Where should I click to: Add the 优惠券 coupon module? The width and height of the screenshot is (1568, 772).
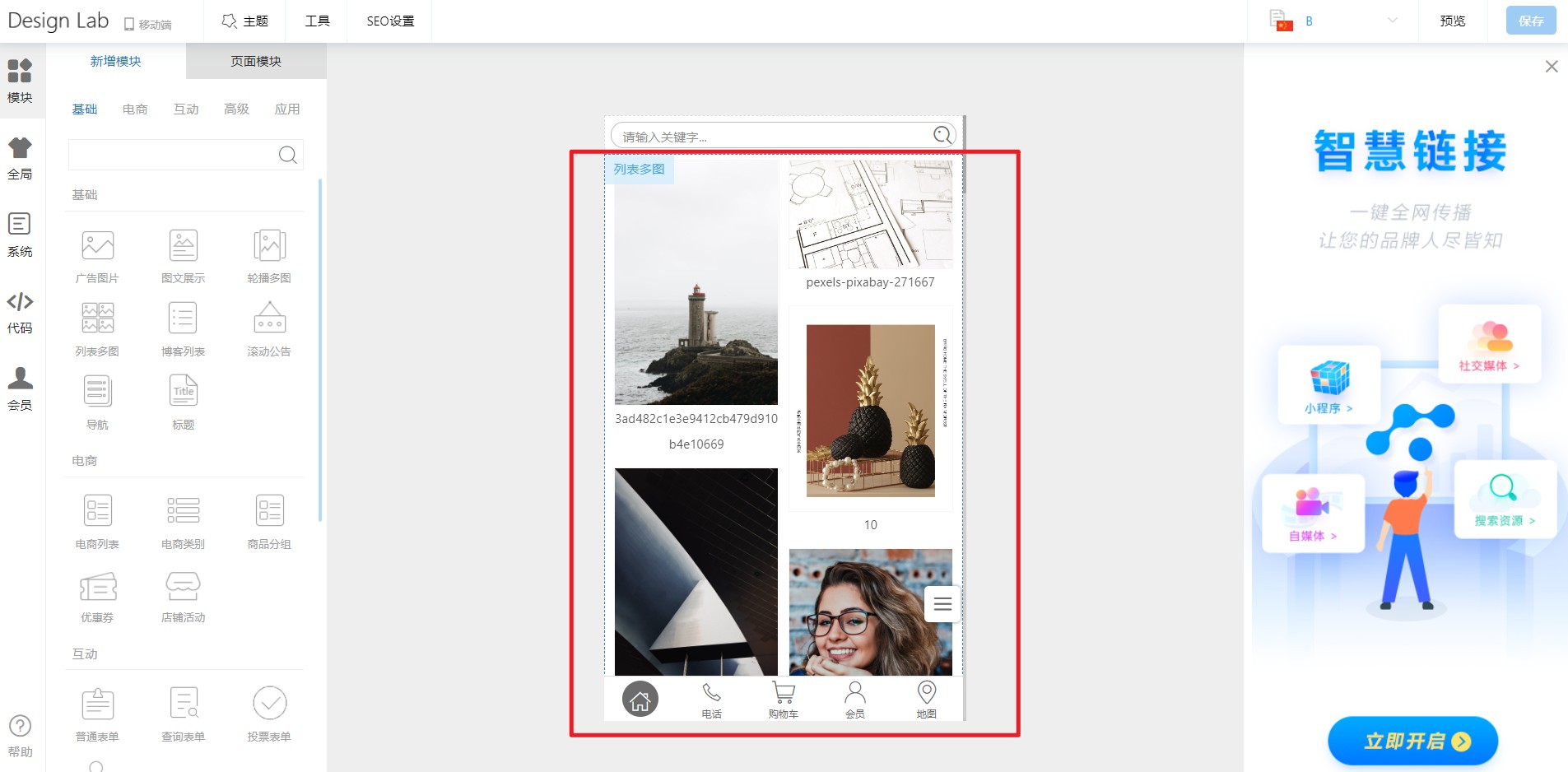pos(97,596)
